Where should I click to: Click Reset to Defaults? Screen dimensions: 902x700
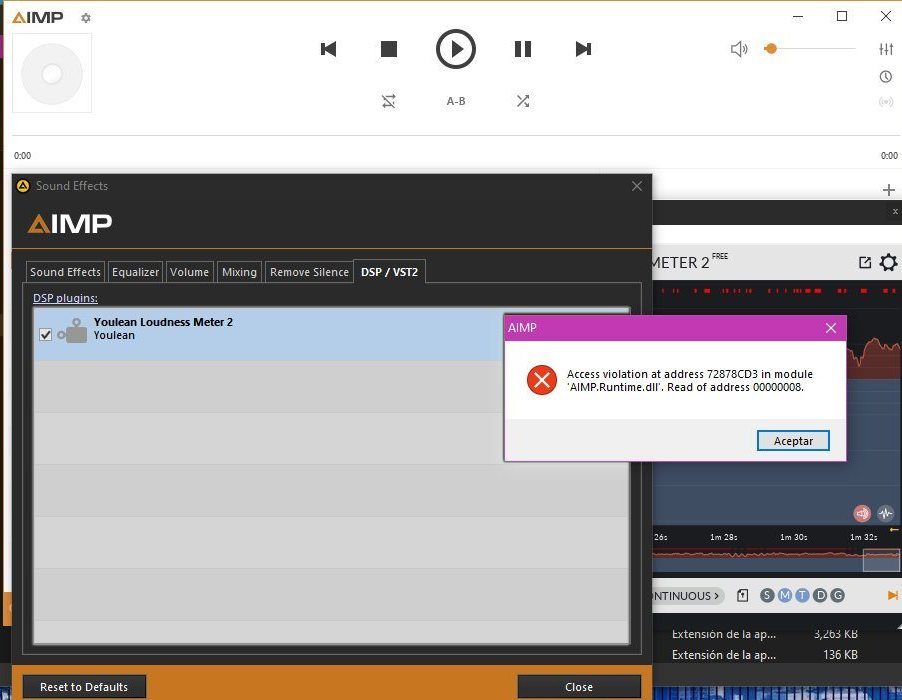pyautogui.click(x=84, y=687)
